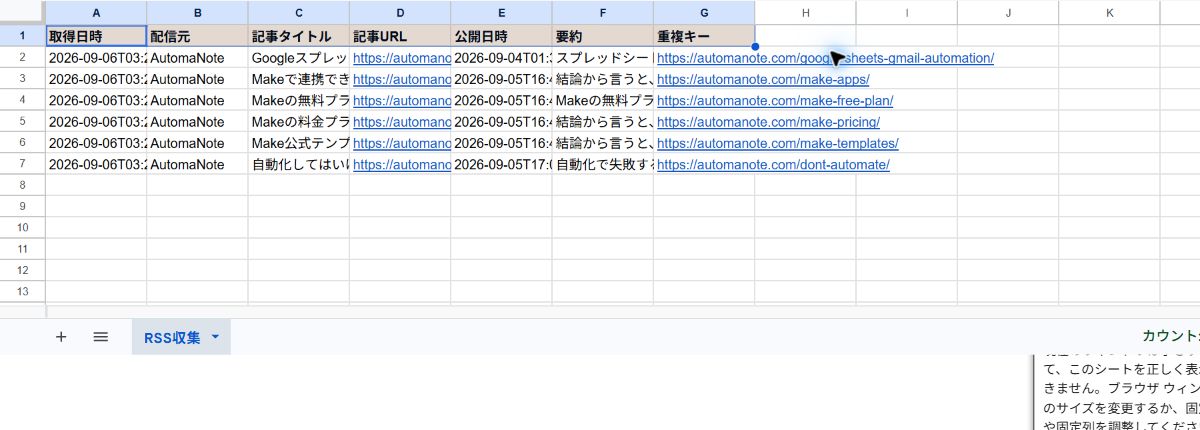Add a new sheet with the plus icon
Screen dimensions: 1200x430
click(x=61, y=337)
